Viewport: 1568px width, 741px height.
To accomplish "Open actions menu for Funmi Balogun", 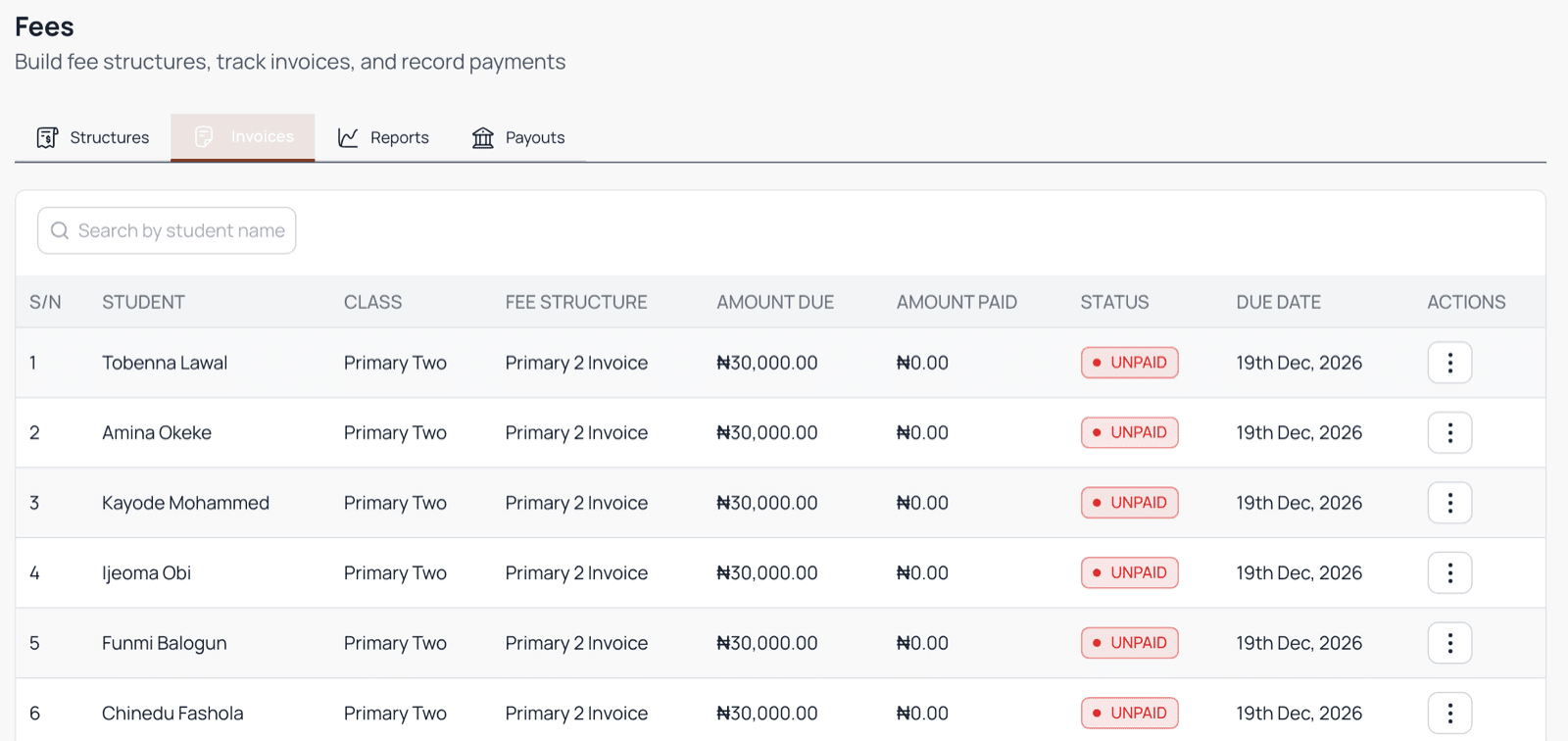I will [1449, 643].
